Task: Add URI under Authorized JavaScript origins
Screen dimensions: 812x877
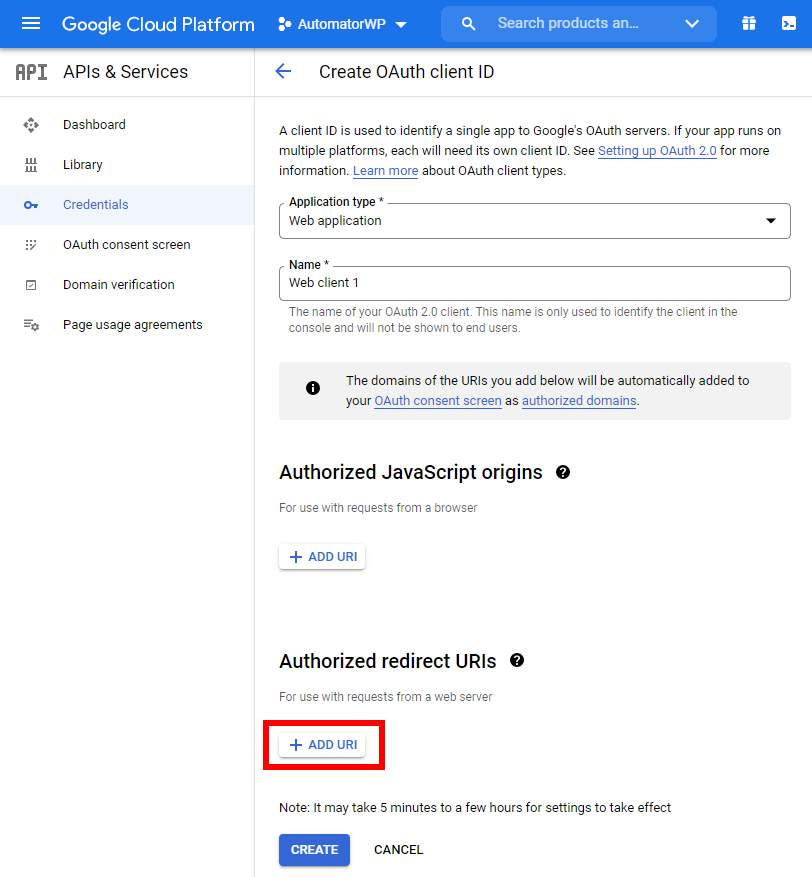Action: pos(322,557)
